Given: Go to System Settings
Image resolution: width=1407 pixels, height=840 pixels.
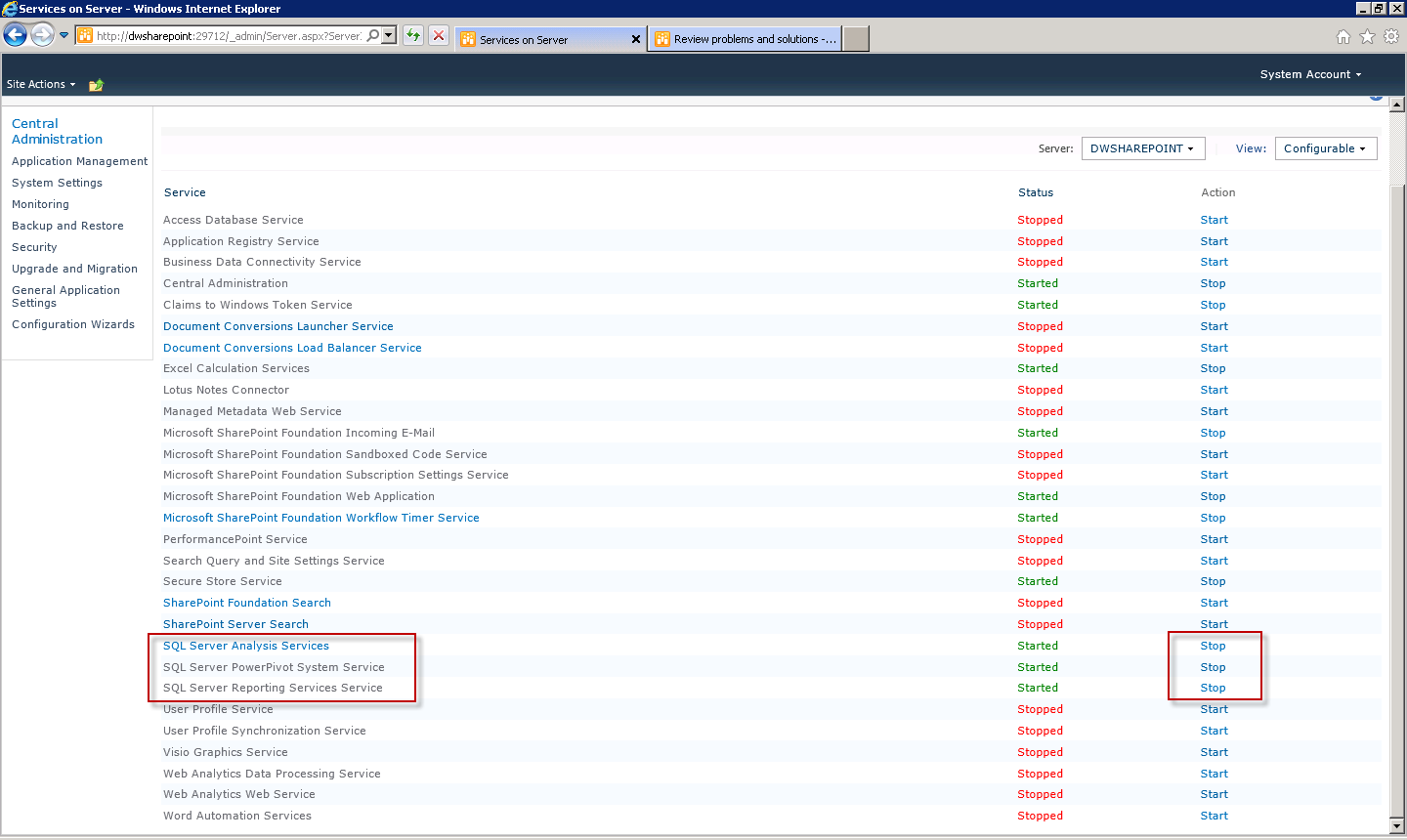Looking at the screenshot, I should click(x=57, y=183).
